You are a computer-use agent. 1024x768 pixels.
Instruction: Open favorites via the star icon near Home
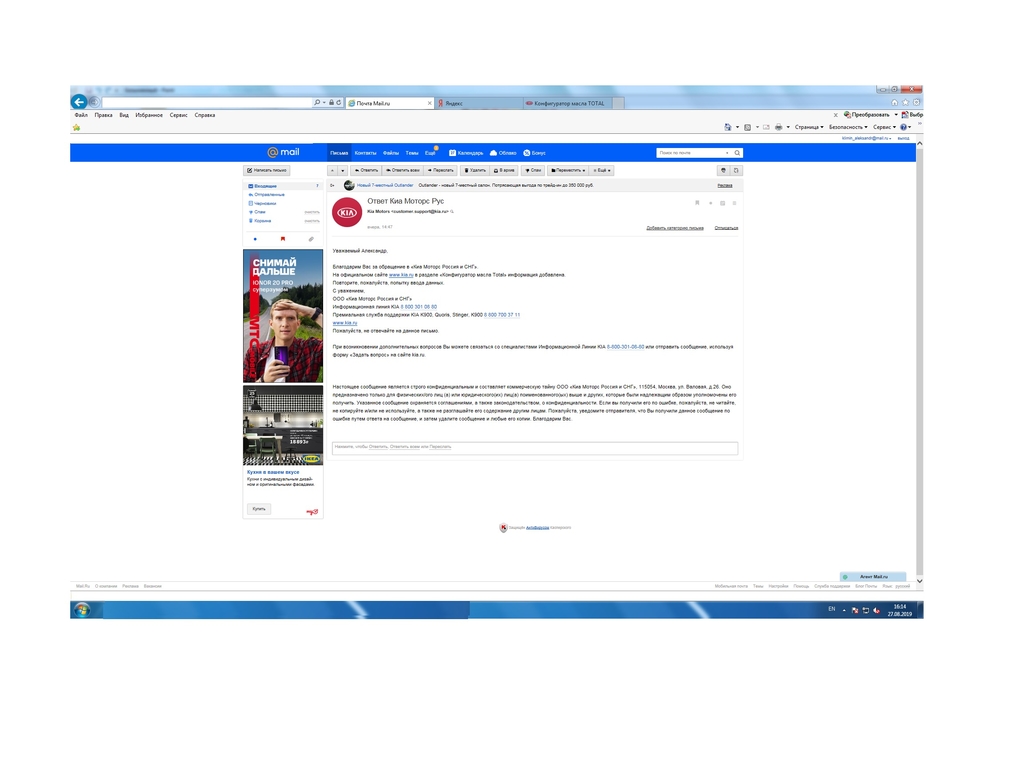click(x=905, y=103)
